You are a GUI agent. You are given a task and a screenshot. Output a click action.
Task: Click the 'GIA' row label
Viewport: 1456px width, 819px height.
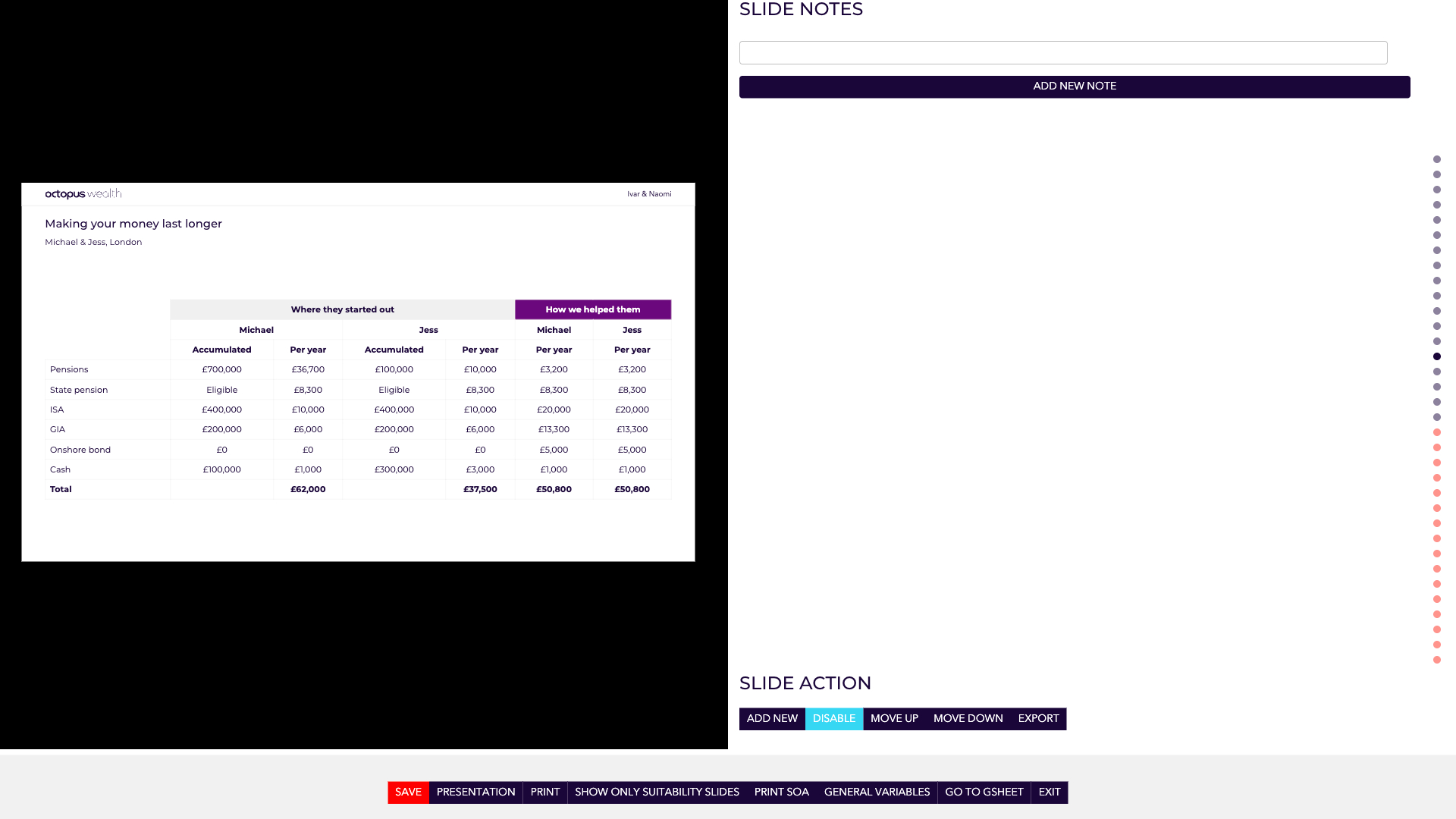coord(58,430)
